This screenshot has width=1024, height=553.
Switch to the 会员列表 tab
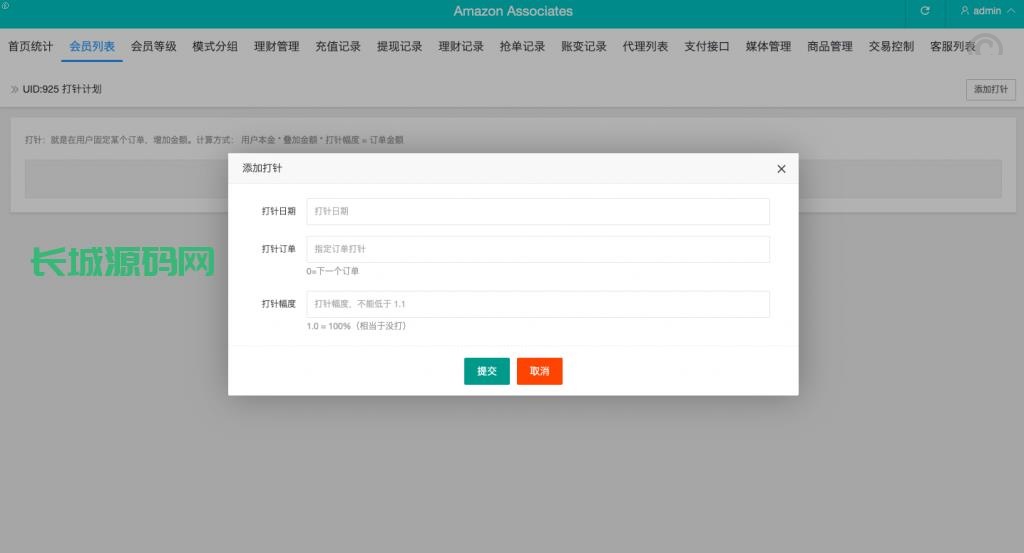92,46
